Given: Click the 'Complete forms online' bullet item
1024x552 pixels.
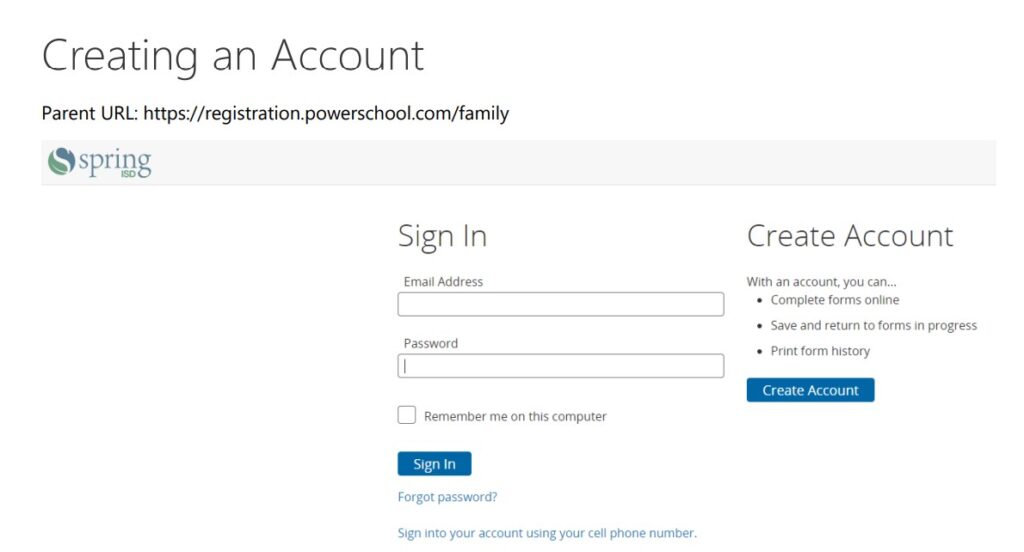Looking at the screenshot, I should (835, 300).
